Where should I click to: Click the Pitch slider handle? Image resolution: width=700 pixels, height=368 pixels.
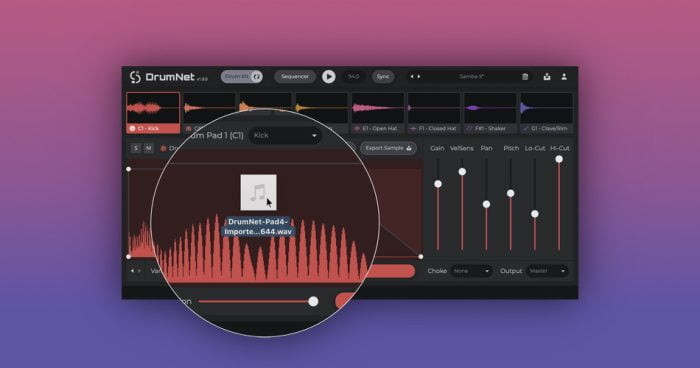click(x=510, y=193)
